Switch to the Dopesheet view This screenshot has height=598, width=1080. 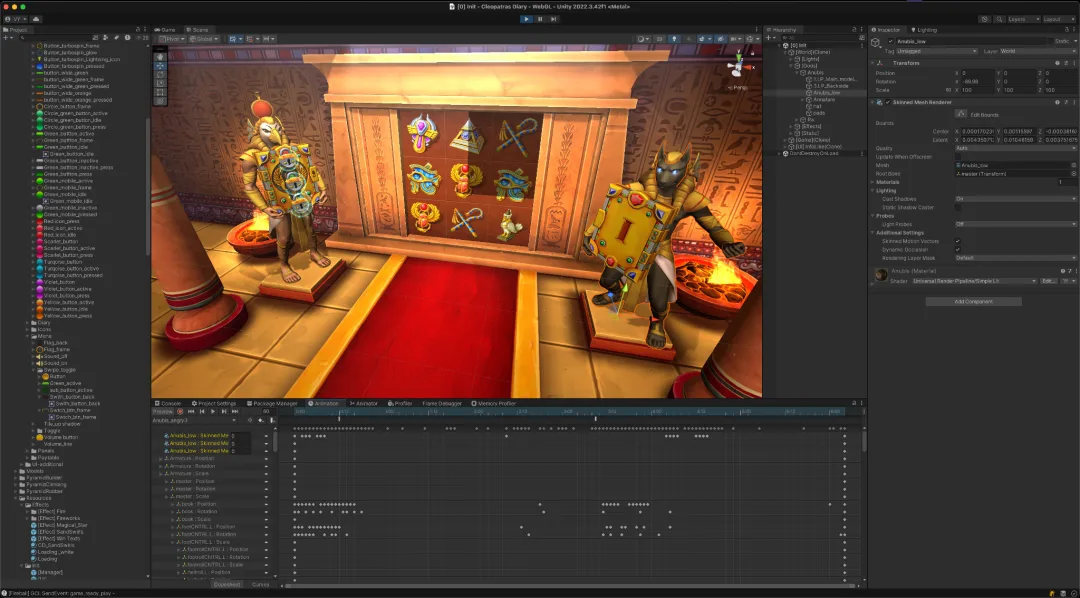coord(227,584)
